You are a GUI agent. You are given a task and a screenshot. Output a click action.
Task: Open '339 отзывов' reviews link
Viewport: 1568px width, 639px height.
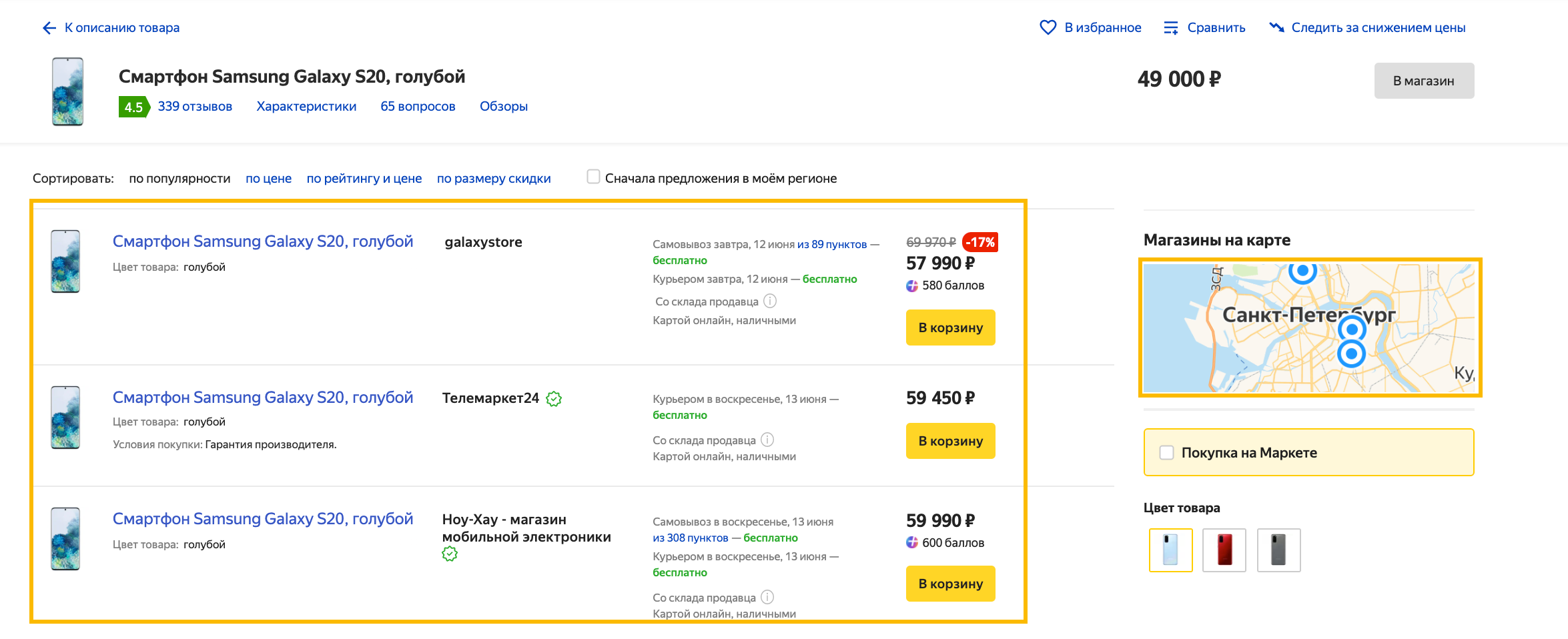click(x=195, y=107)
